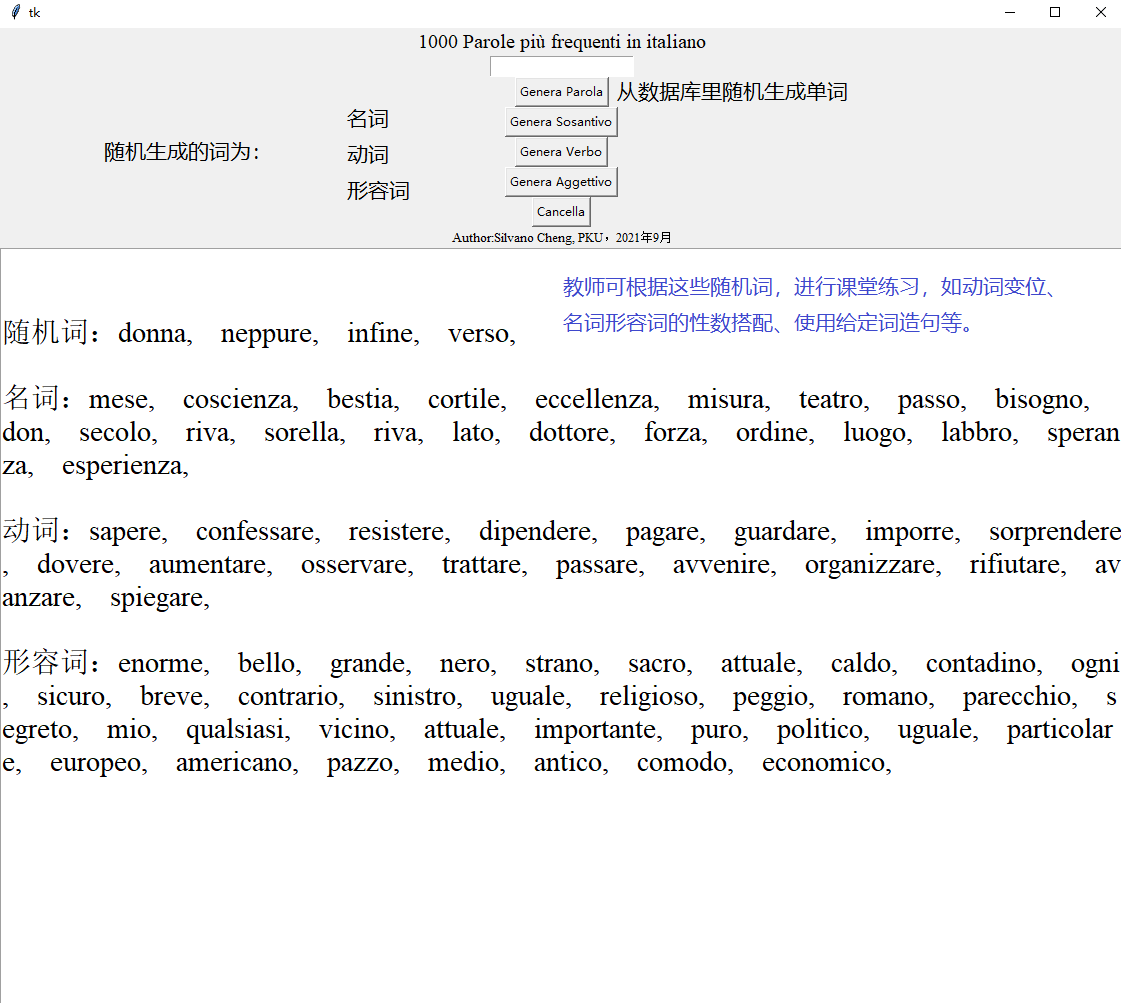
Task: Click the 动词 label
Action: [367, 156]
